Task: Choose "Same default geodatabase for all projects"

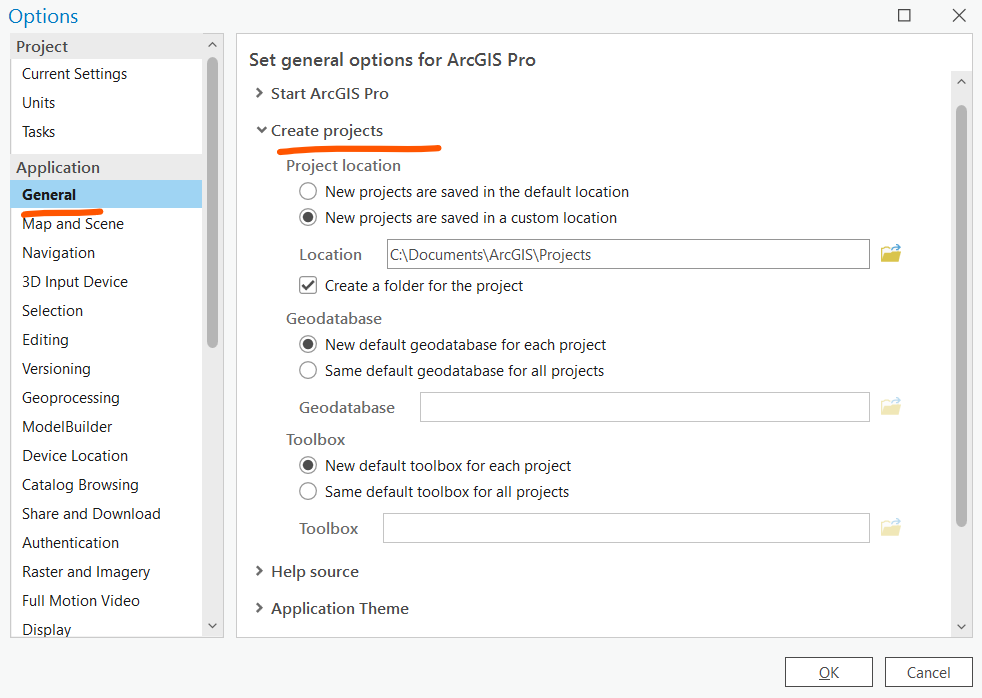Action: point(308,370)
